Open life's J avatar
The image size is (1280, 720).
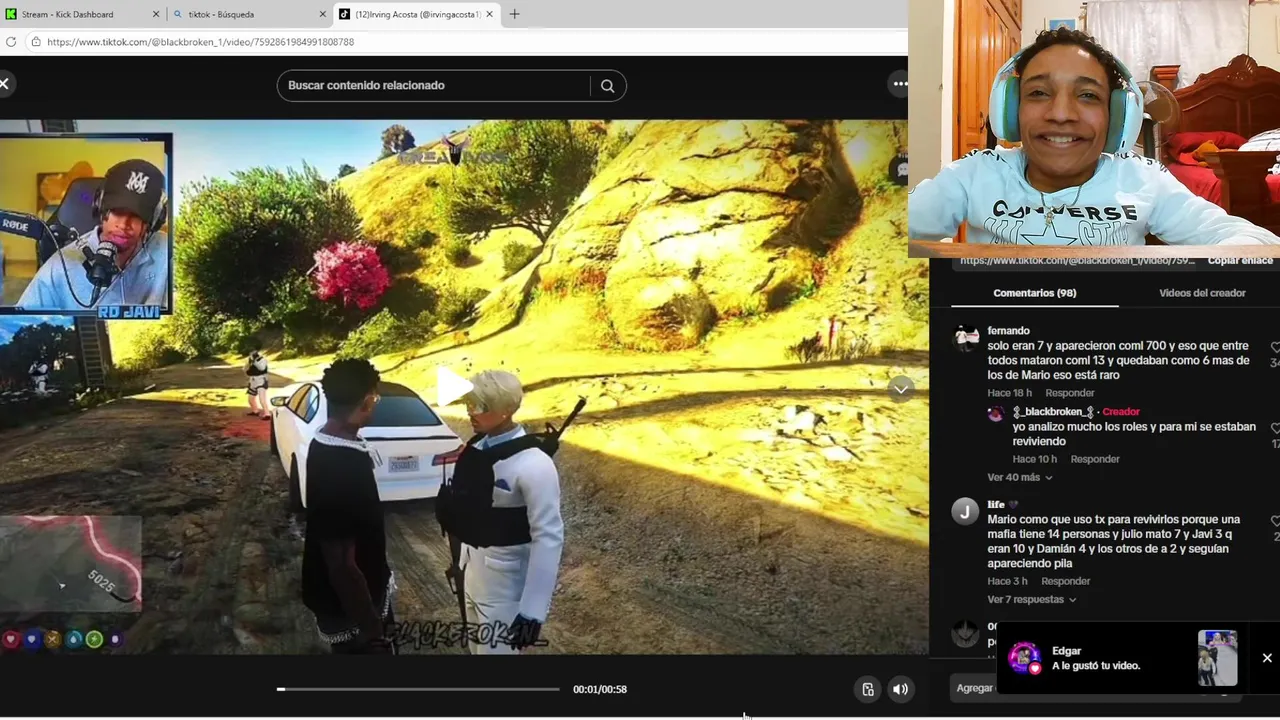coord(965,512)
